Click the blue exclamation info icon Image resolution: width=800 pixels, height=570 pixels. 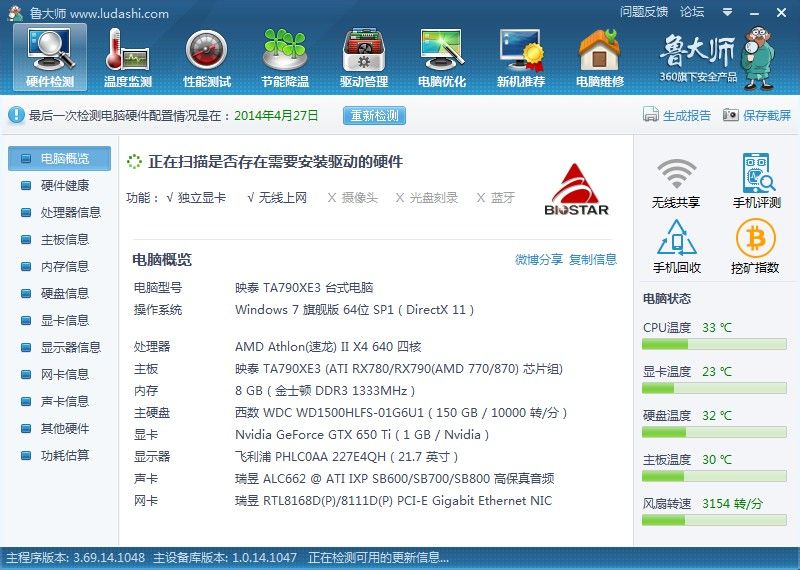(16, 115)
